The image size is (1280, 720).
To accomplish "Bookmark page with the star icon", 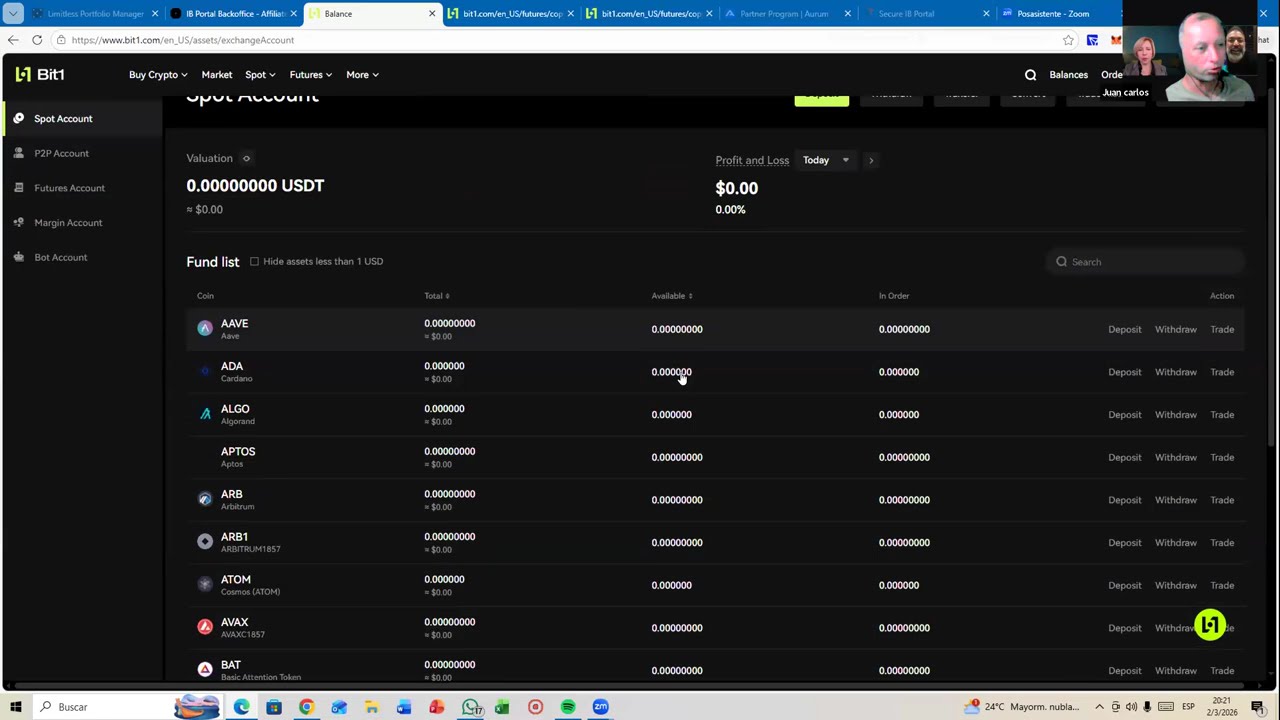I will 1068,40.
